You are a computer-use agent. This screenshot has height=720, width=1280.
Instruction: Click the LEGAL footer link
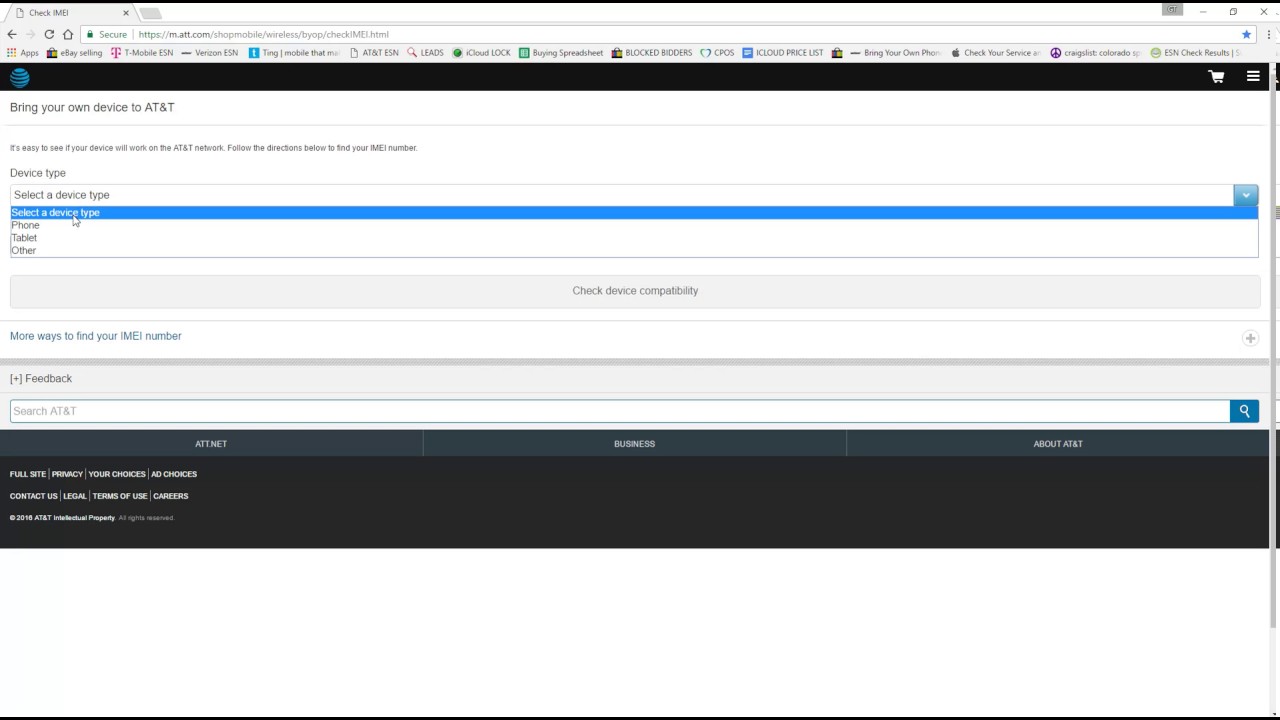75,496
